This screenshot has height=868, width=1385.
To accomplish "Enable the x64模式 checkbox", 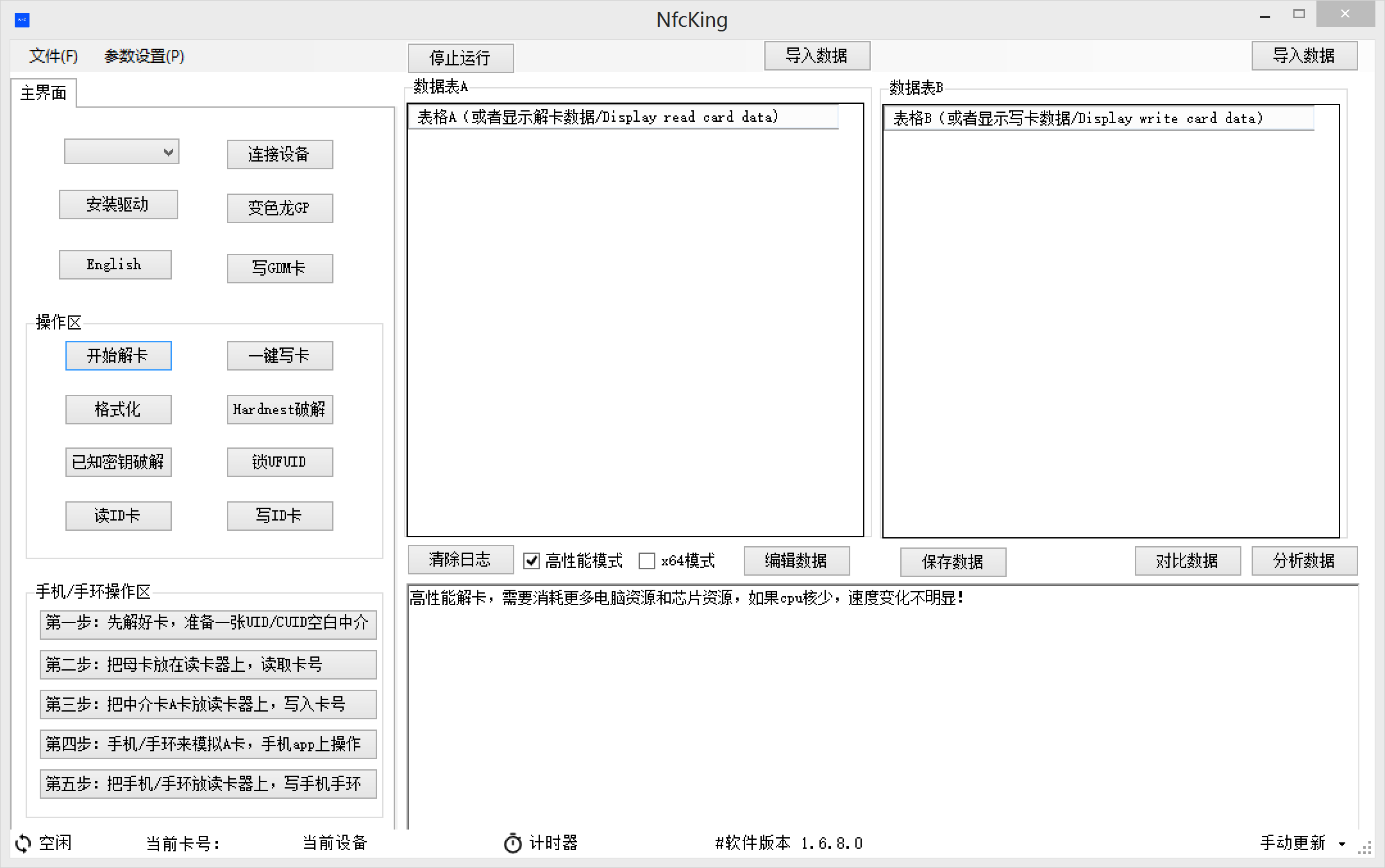I will tap(647, 561).
